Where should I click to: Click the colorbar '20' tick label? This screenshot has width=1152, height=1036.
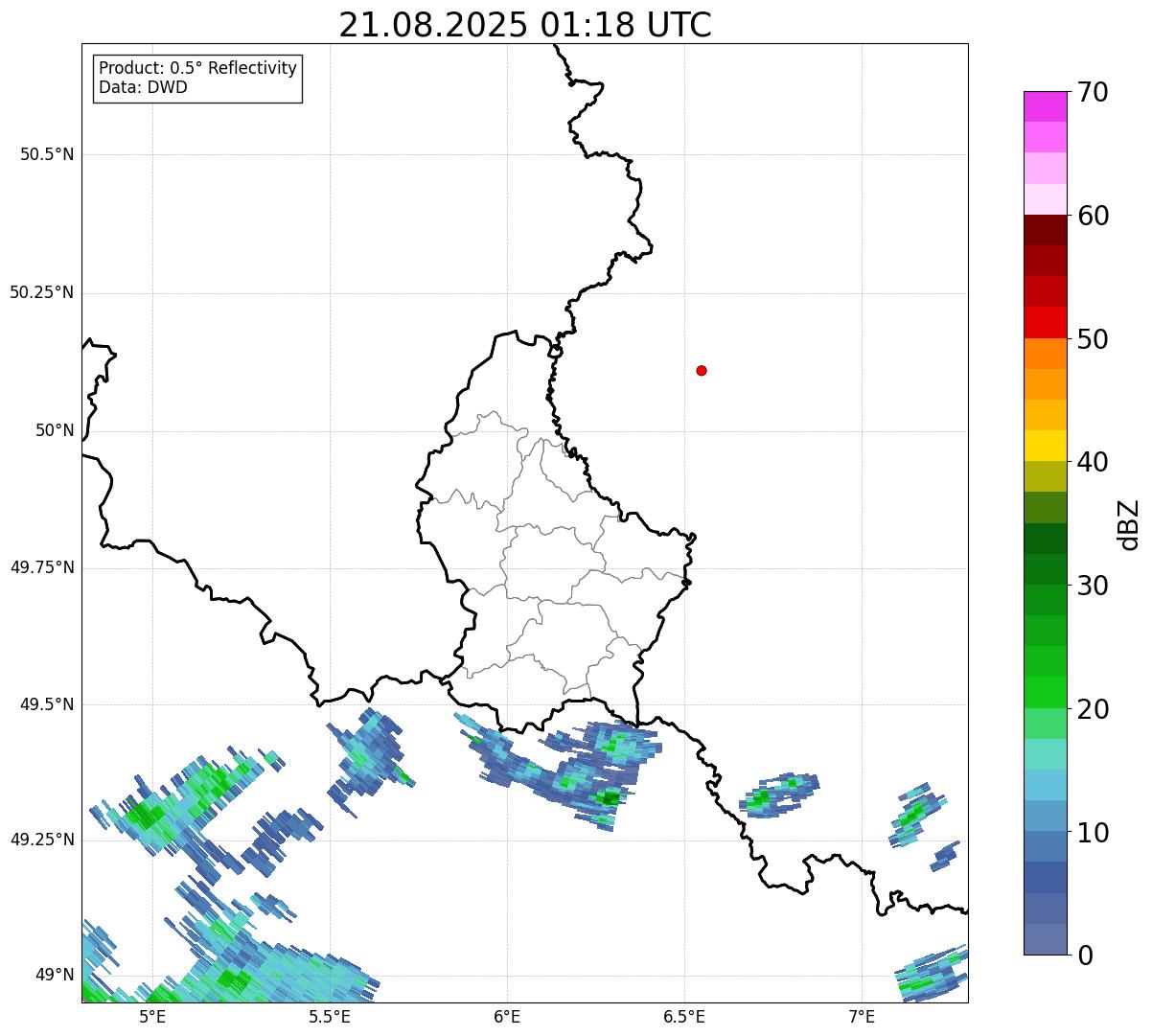(x=1093, y=709)
